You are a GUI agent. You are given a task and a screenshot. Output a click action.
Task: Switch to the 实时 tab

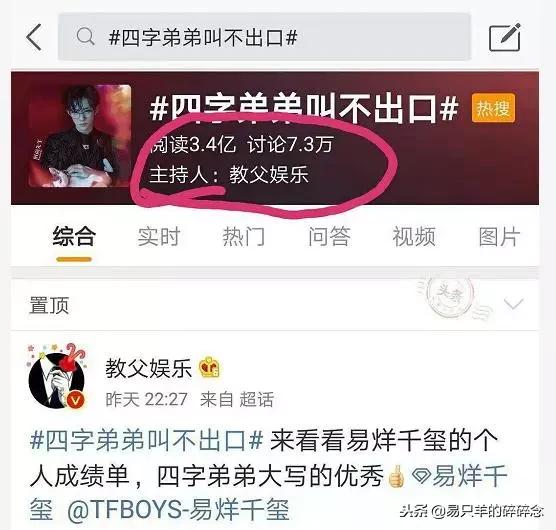159,236
